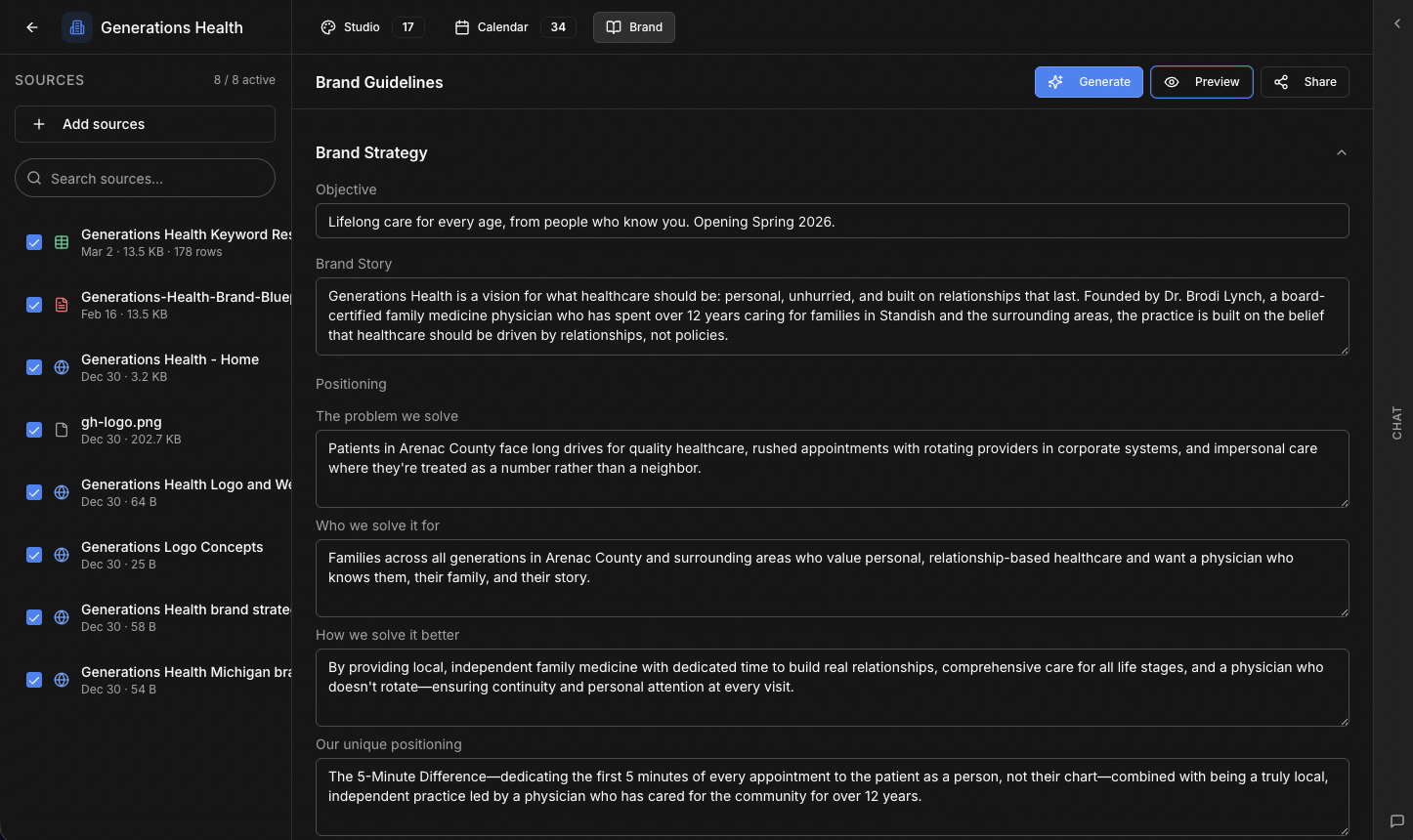This screenshot has width=1413, height=840.
Task: Click the Generations-Health-Brand-Blueprint source name
Action: [x=186, y=297]
